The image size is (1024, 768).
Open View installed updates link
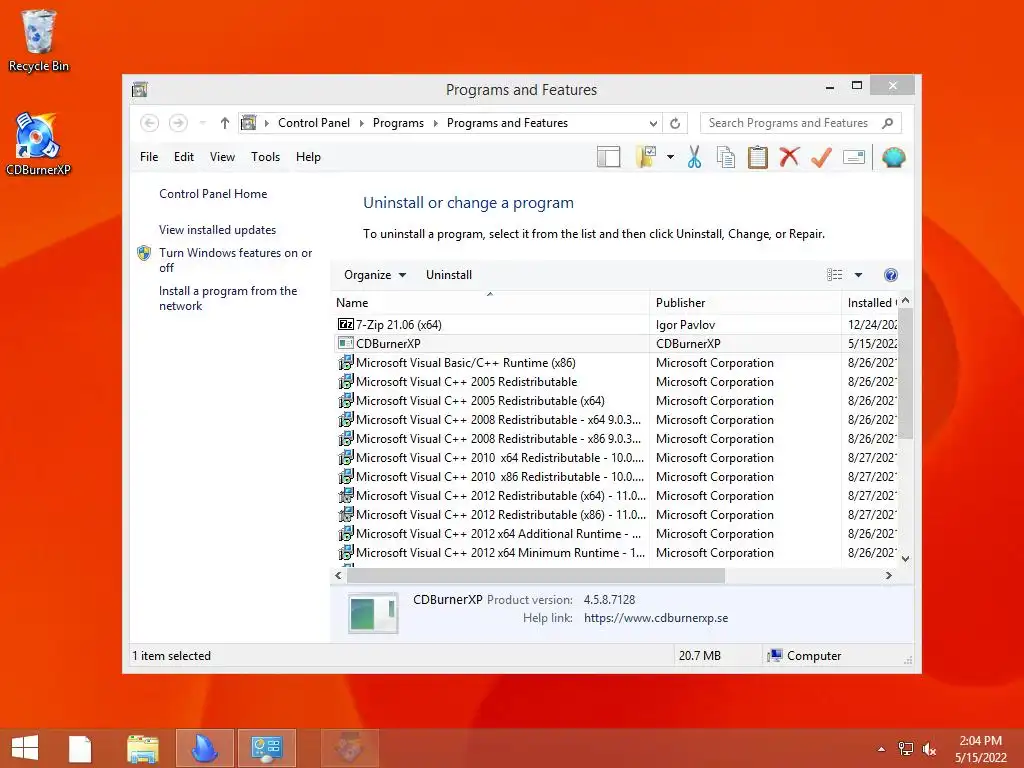[217, 230]
